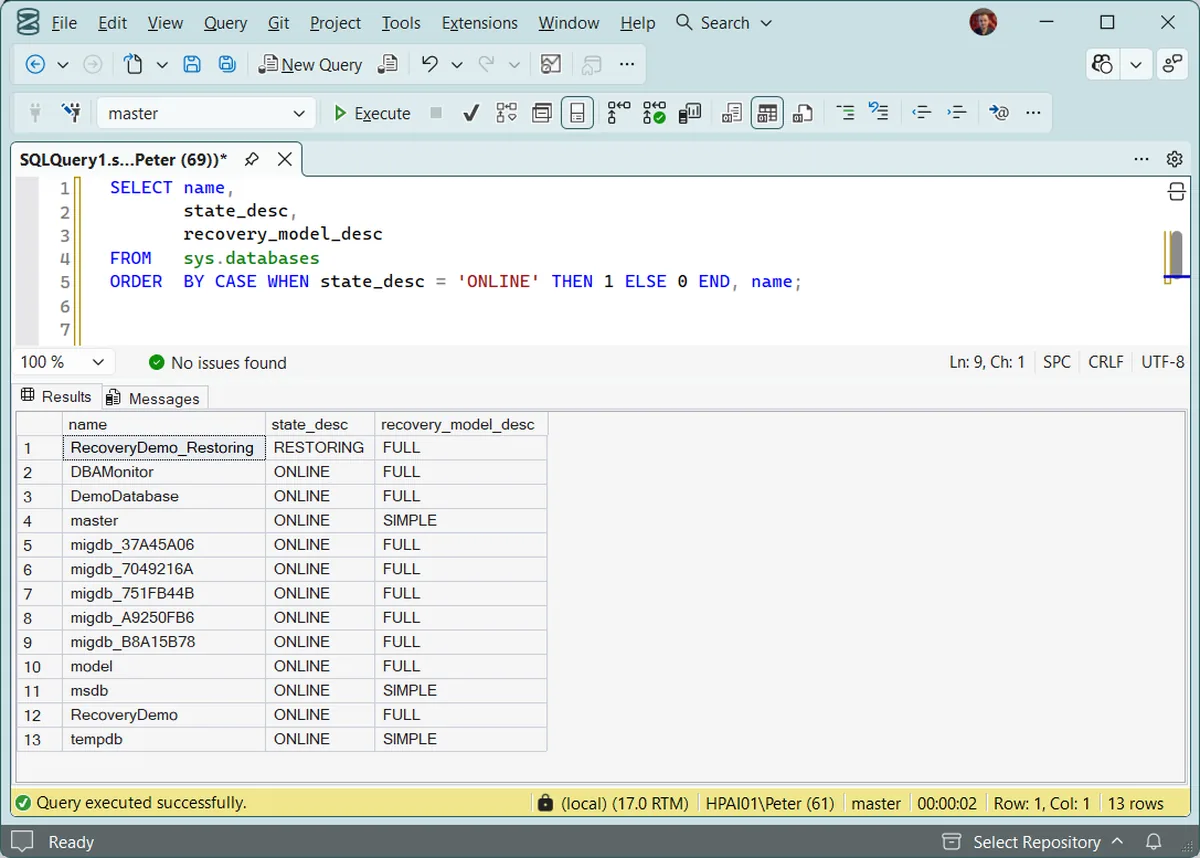
Task: Open the Tools menu
Action: 401,23
